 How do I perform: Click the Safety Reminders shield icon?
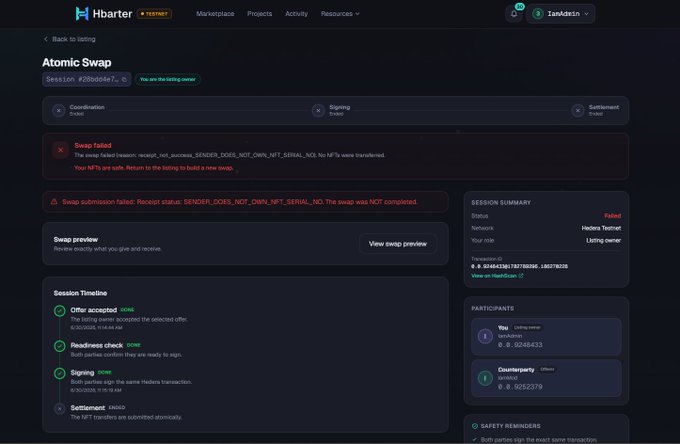tap(475, 426)
